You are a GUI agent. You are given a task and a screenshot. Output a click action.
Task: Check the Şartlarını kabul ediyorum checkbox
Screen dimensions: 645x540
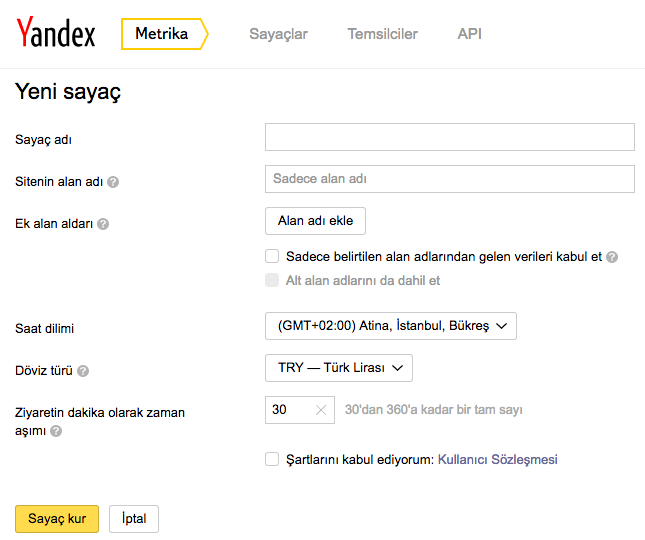272,459
